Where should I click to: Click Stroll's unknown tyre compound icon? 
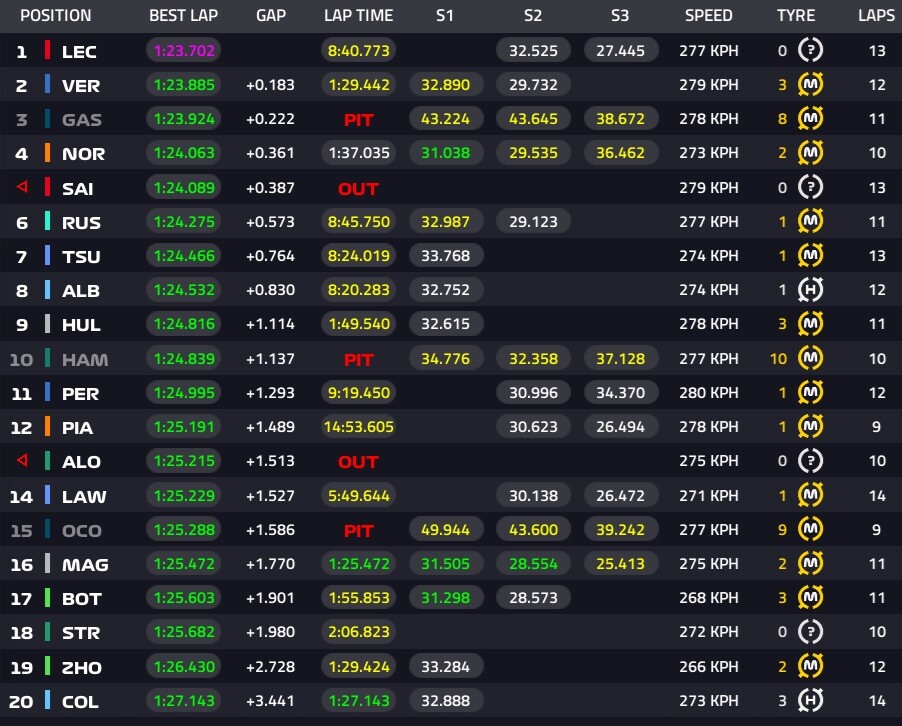coord(810,633)
